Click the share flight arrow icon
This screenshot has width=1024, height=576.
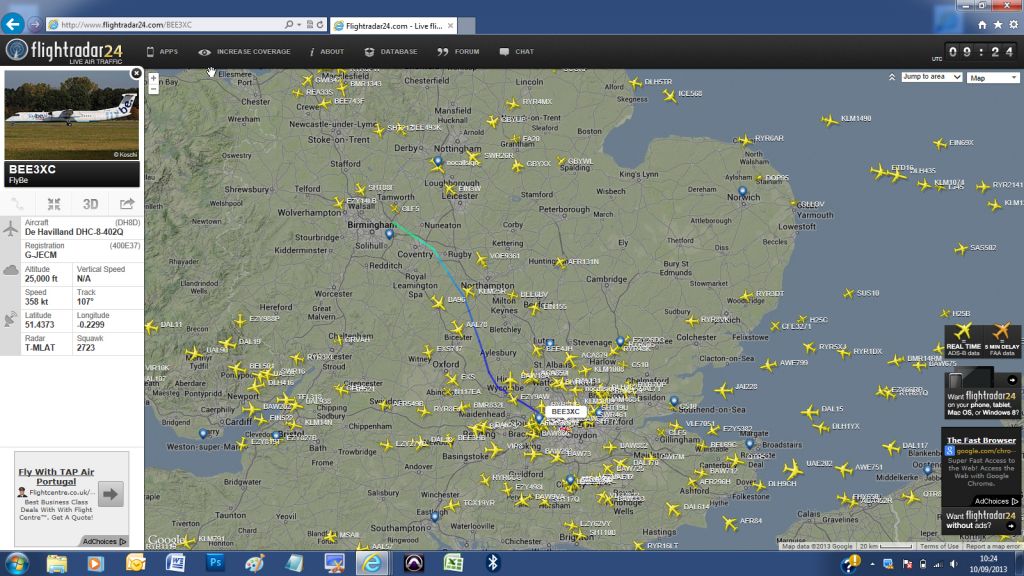[x=127, y=204]
